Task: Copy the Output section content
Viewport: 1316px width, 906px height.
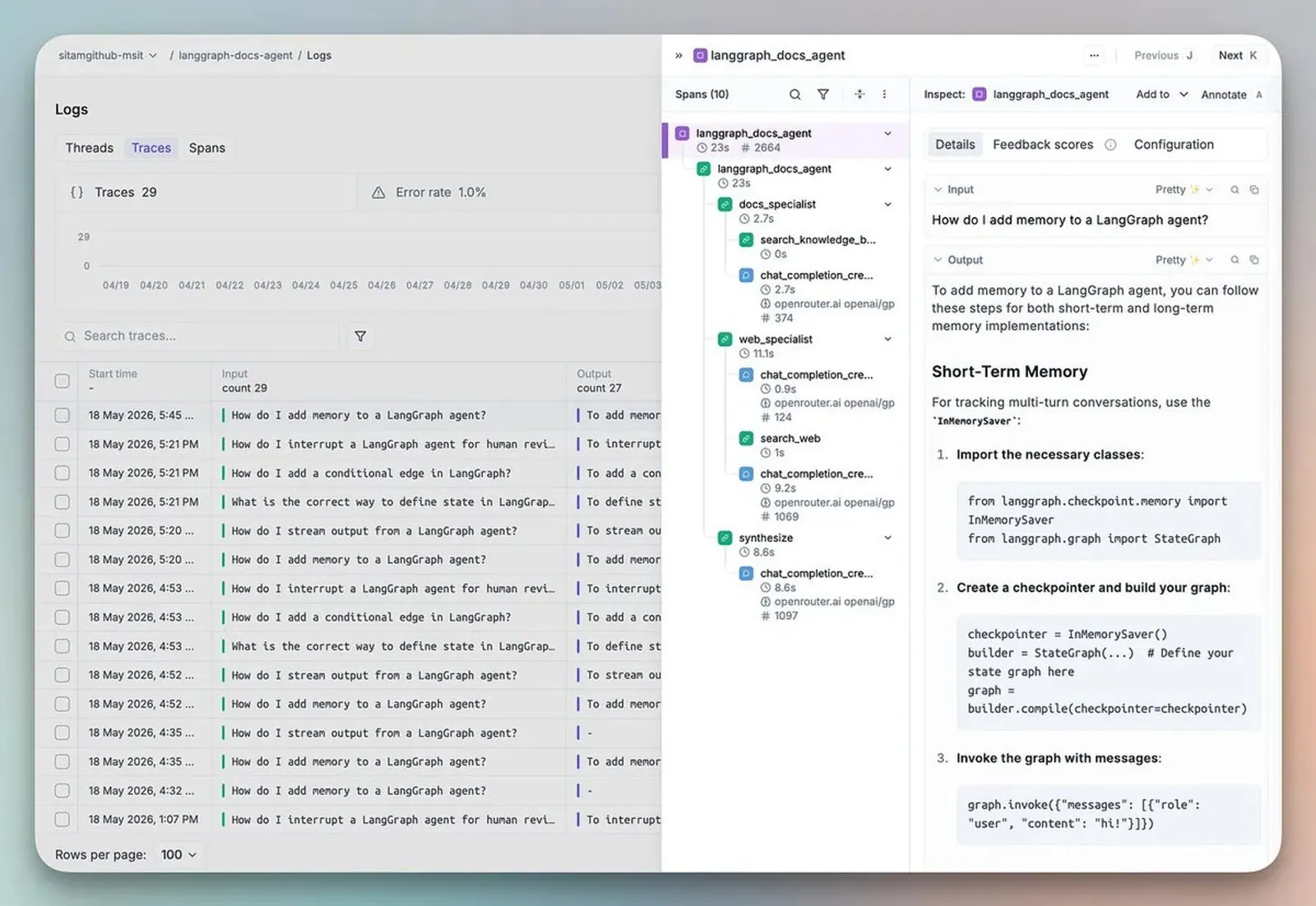Action: pos(1254,260)
